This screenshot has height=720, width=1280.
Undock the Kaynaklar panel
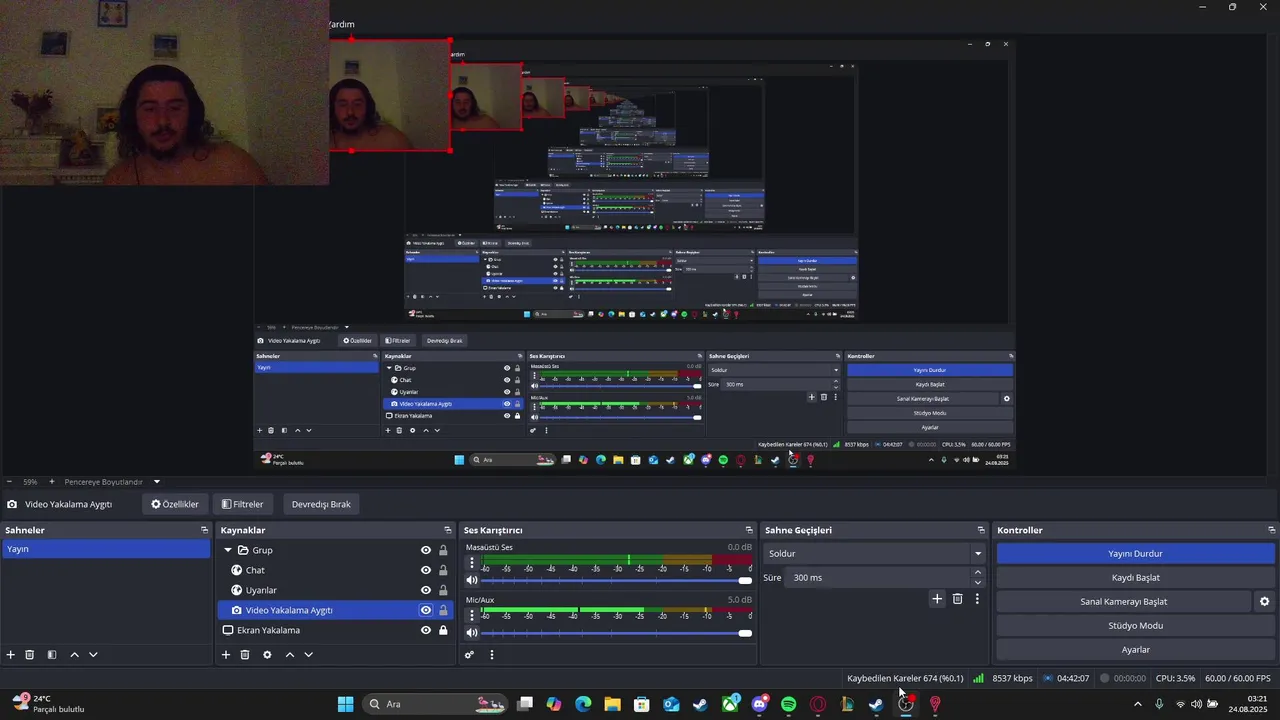click(x=448, y=530)
